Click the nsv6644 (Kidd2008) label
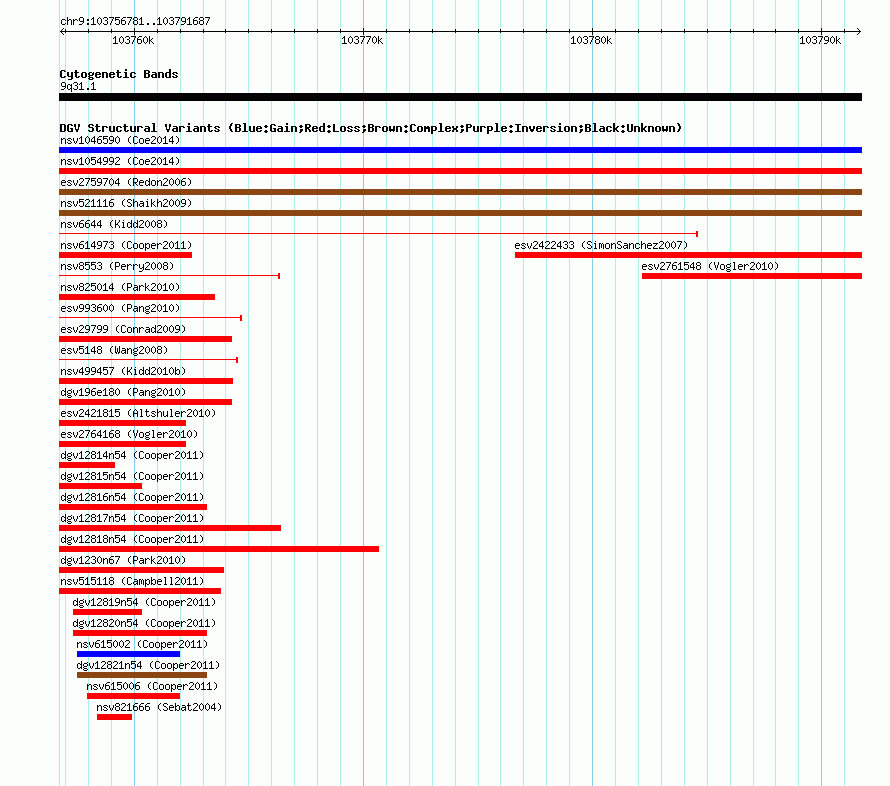 114,224
